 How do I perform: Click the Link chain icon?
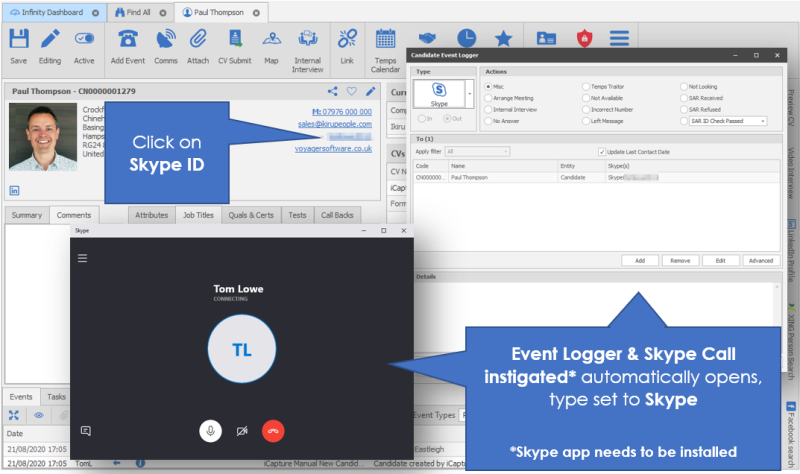347,40
